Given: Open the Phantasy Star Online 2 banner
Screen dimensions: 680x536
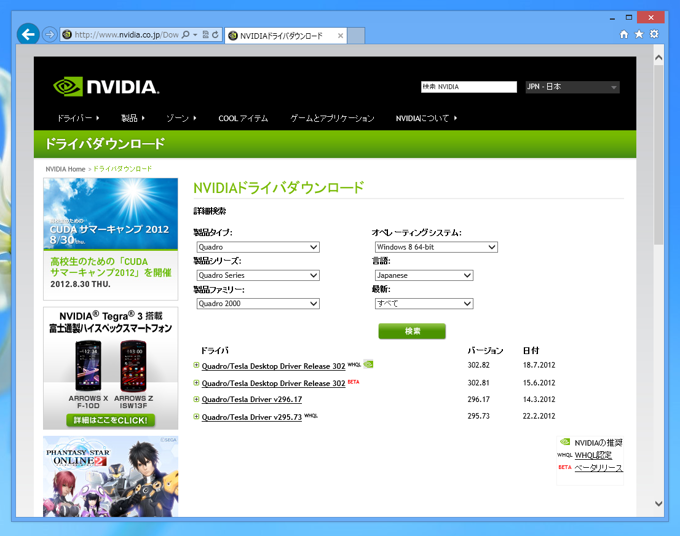Looking at the screenshot, I should click(111, 476).
